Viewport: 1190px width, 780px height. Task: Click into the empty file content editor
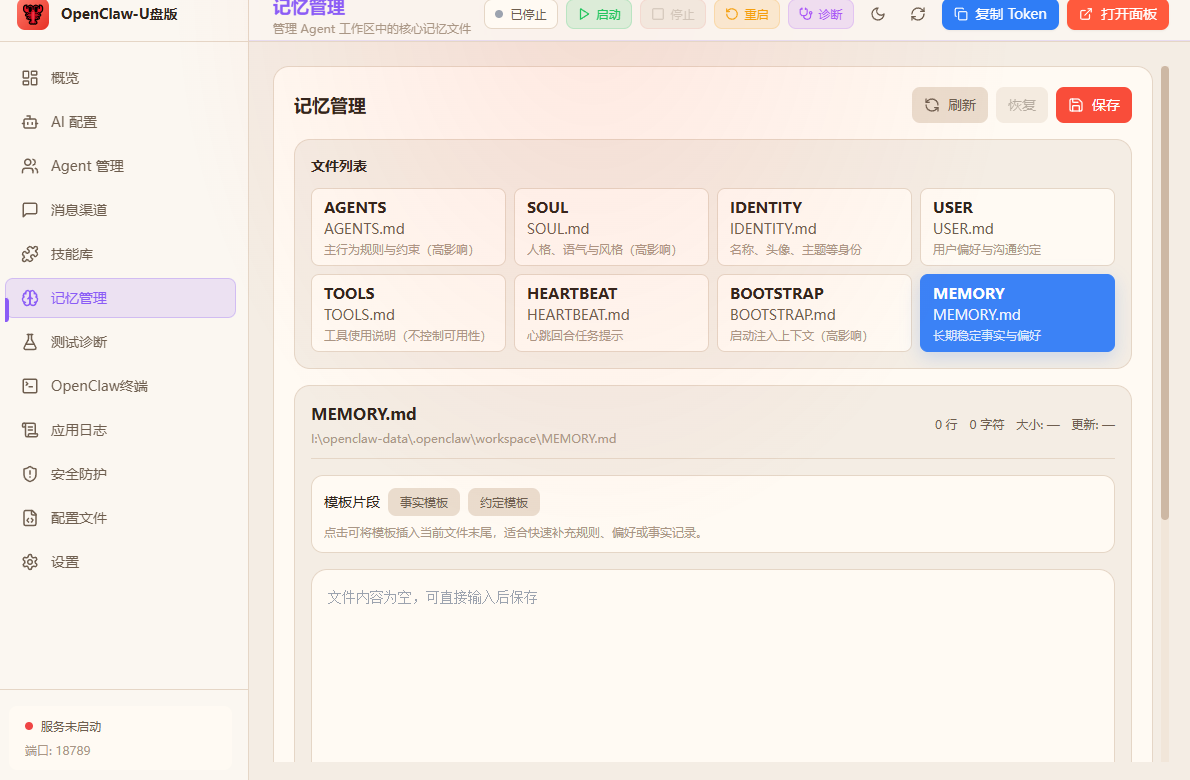click(713, 666)
